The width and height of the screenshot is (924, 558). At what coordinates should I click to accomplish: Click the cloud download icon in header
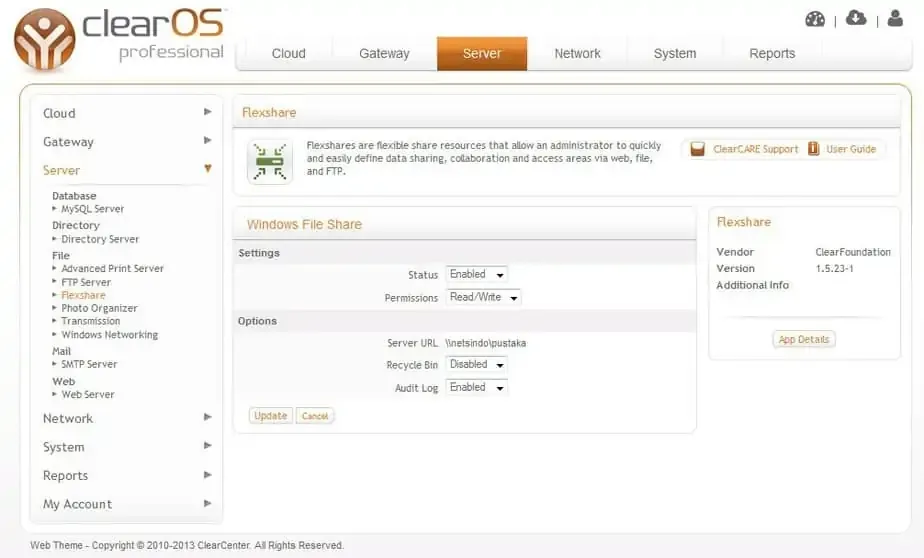pos(856,18)
